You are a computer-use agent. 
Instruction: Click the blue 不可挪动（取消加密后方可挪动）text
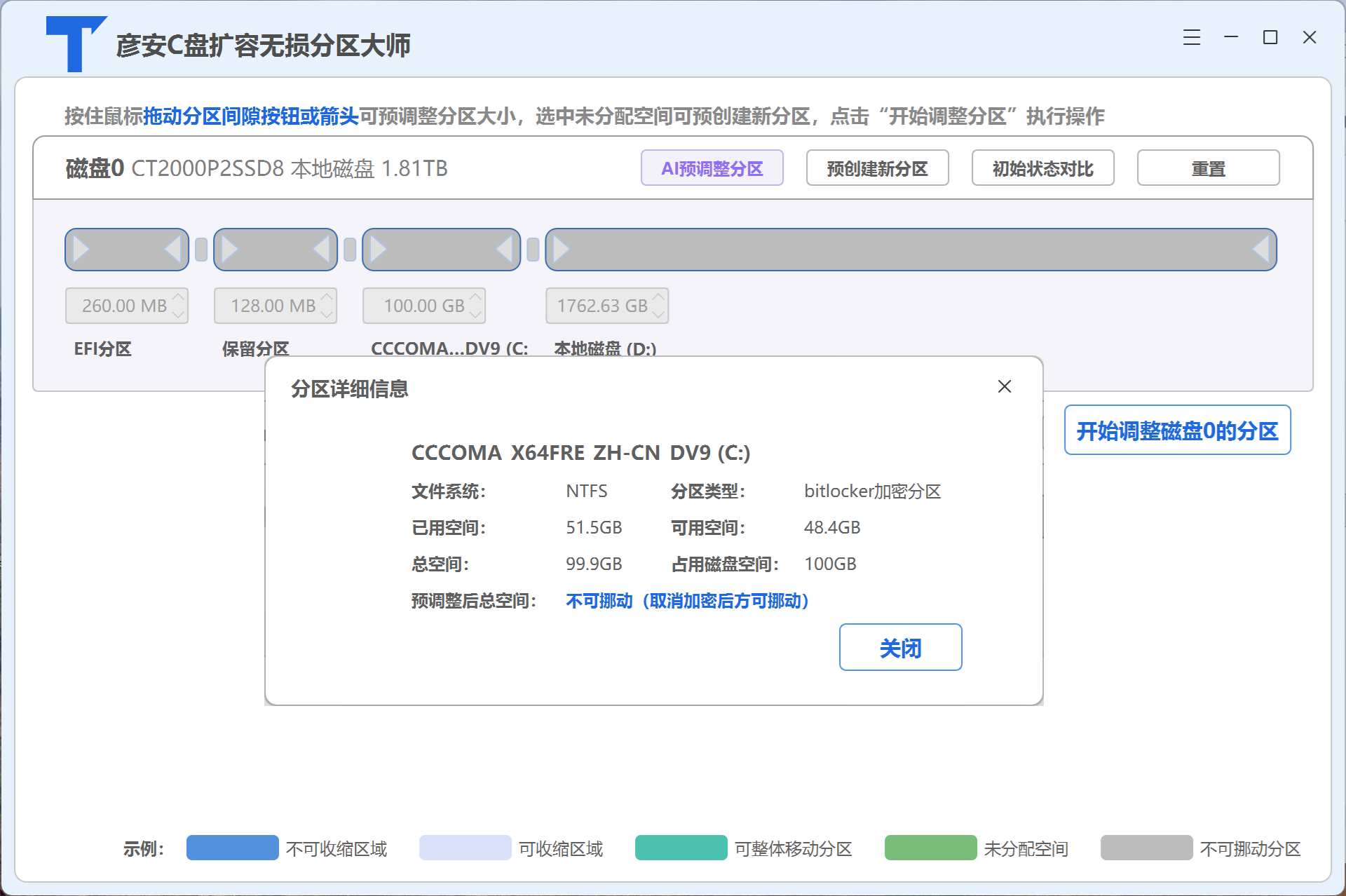tap(688, 601)
